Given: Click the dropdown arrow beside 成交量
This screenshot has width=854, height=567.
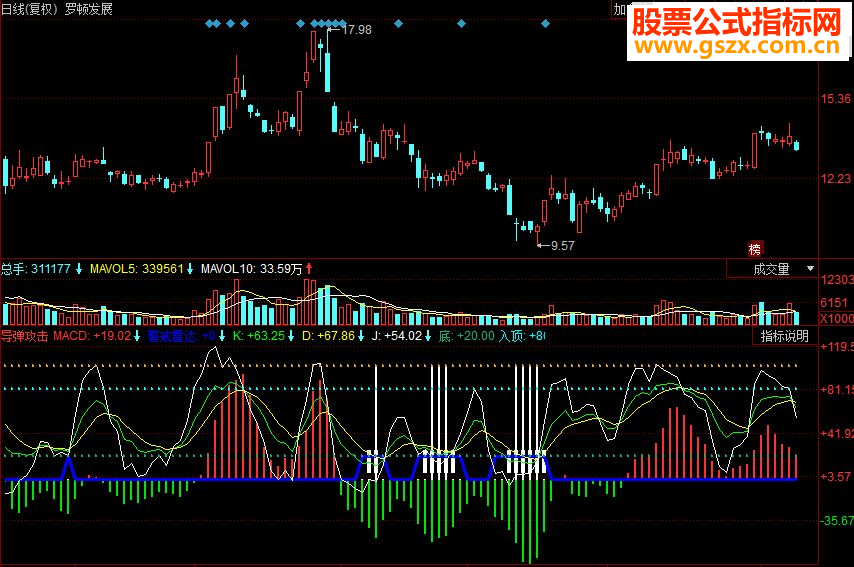Looking at the screenshot, I should [x=810, y=269].
